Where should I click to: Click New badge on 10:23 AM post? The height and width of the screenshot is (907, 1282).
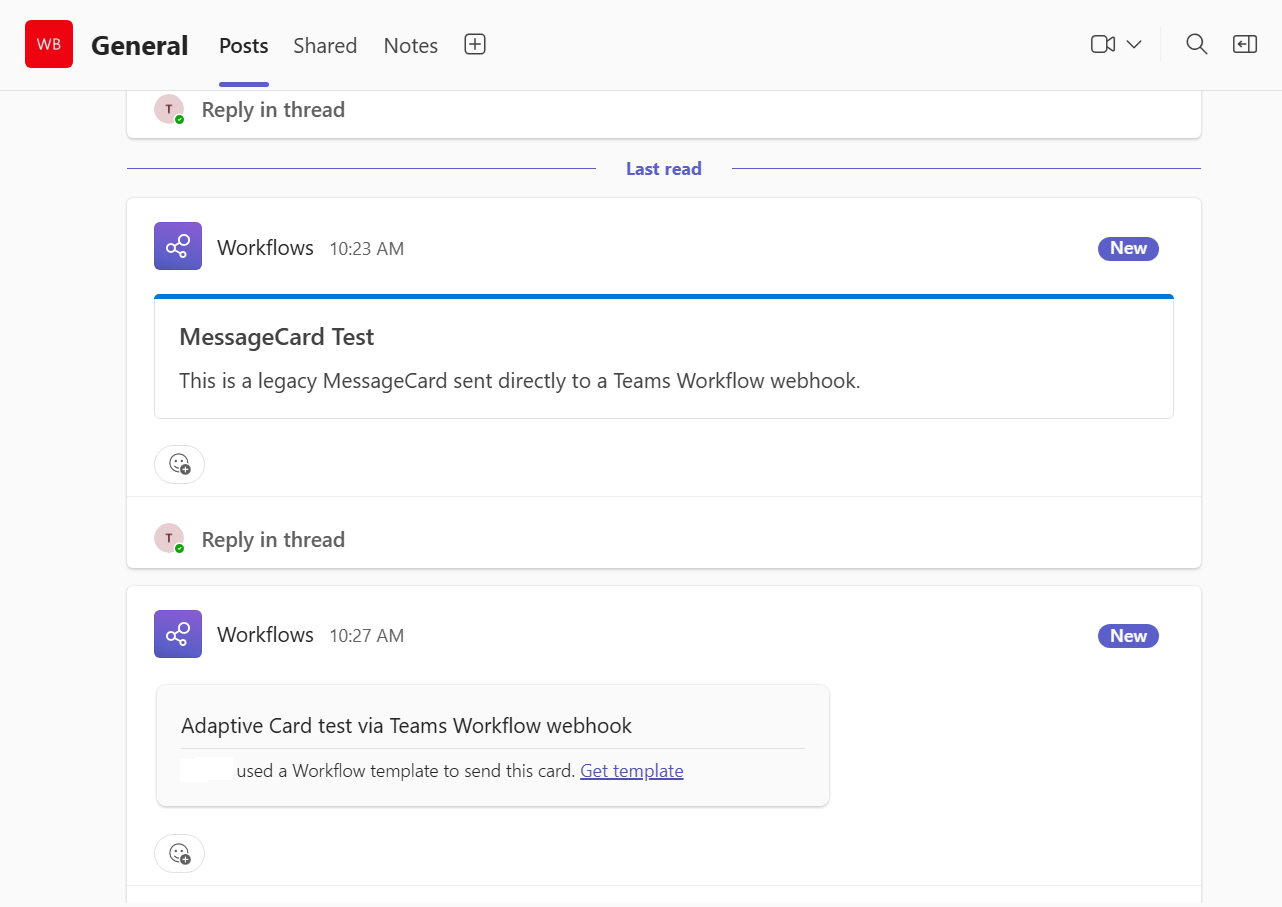click(1128, 248)
